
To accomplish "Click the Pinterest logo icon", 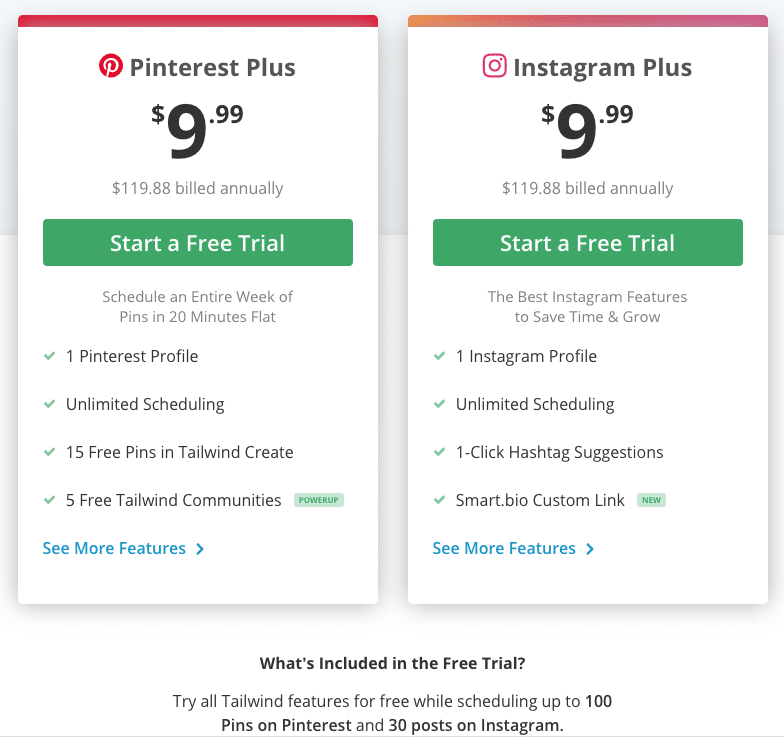I will point(110,66).
